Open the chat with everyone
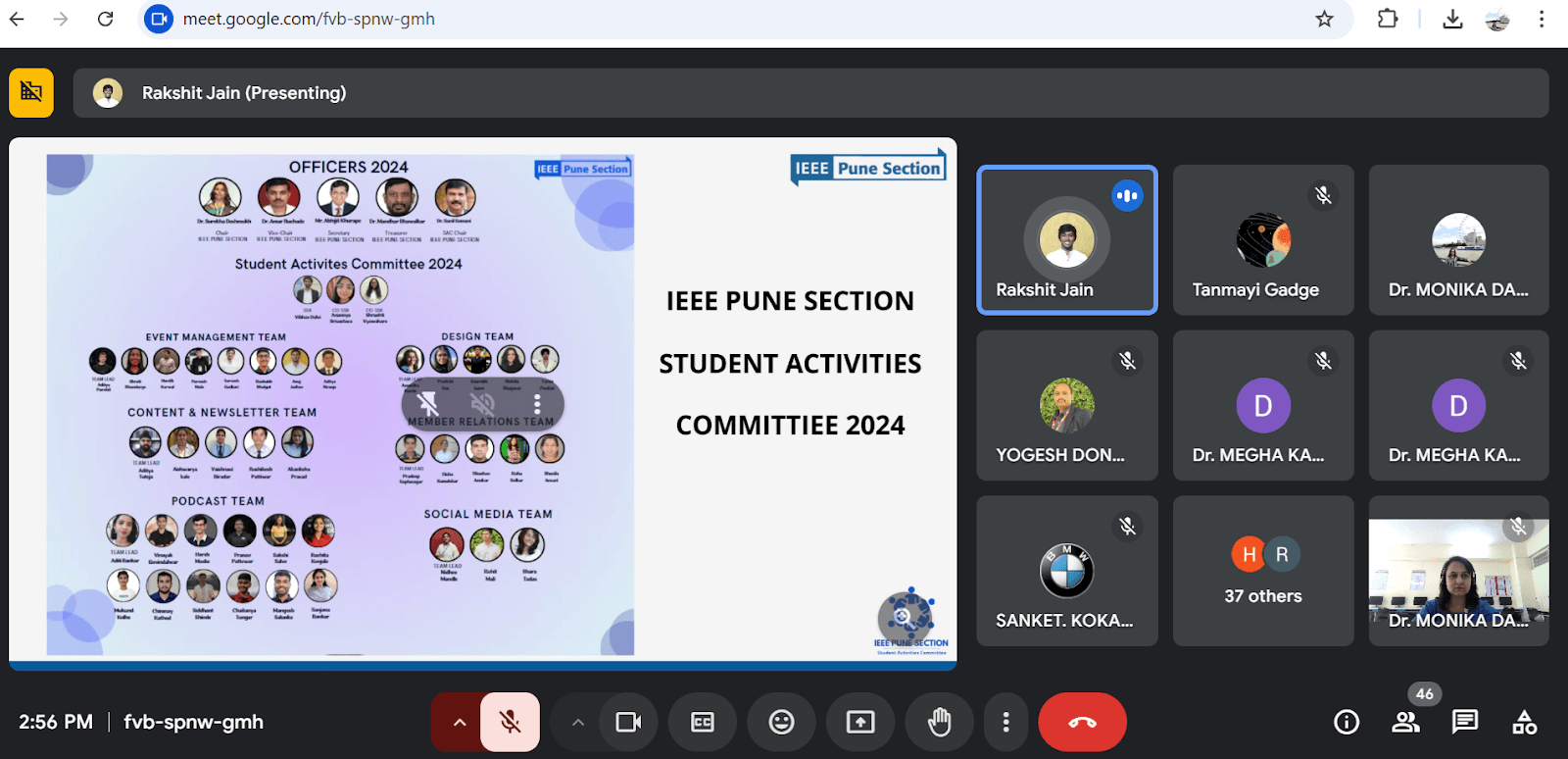1568x759 pixels. tap(1465, 723)
